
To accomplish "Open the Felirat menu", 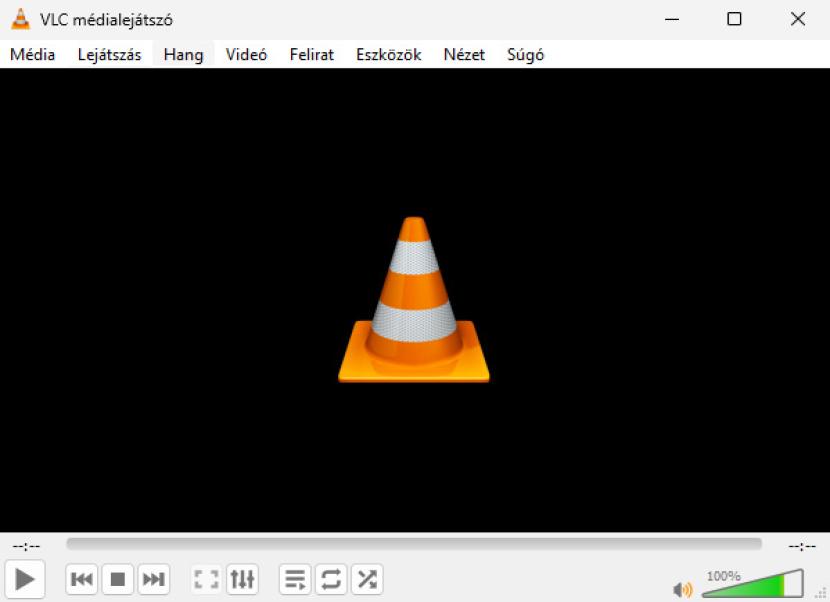I will tap(311, 55).
